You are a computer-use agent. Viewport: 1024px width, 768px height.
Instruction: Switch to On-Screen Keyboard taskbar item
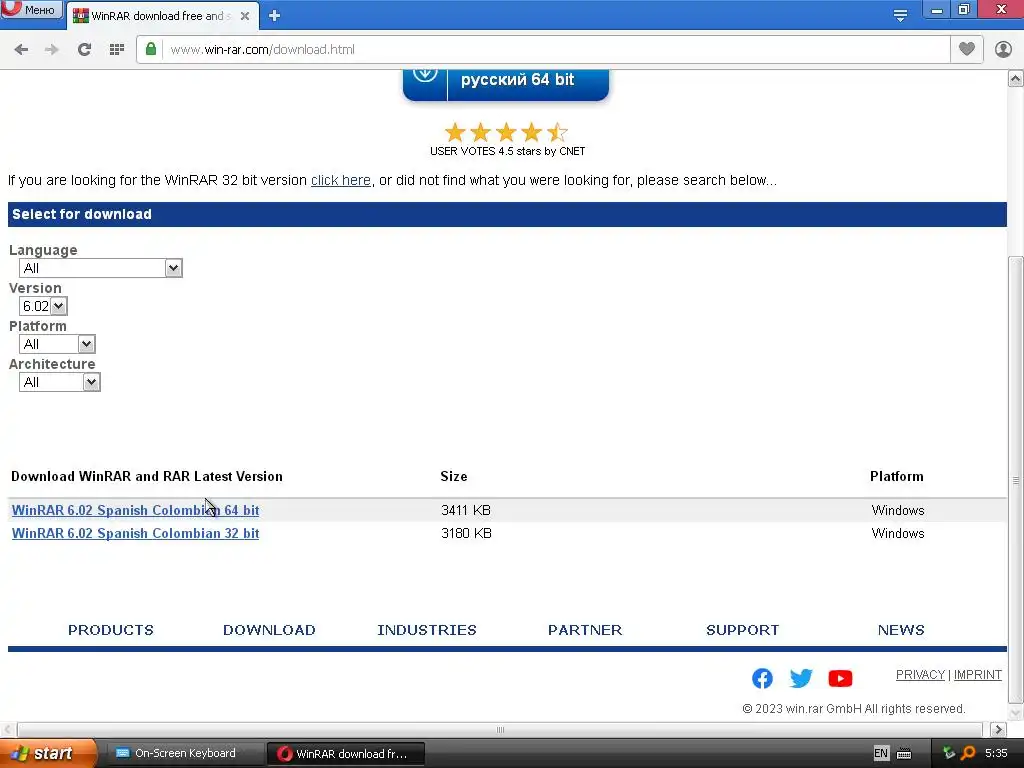click(185, 754)
